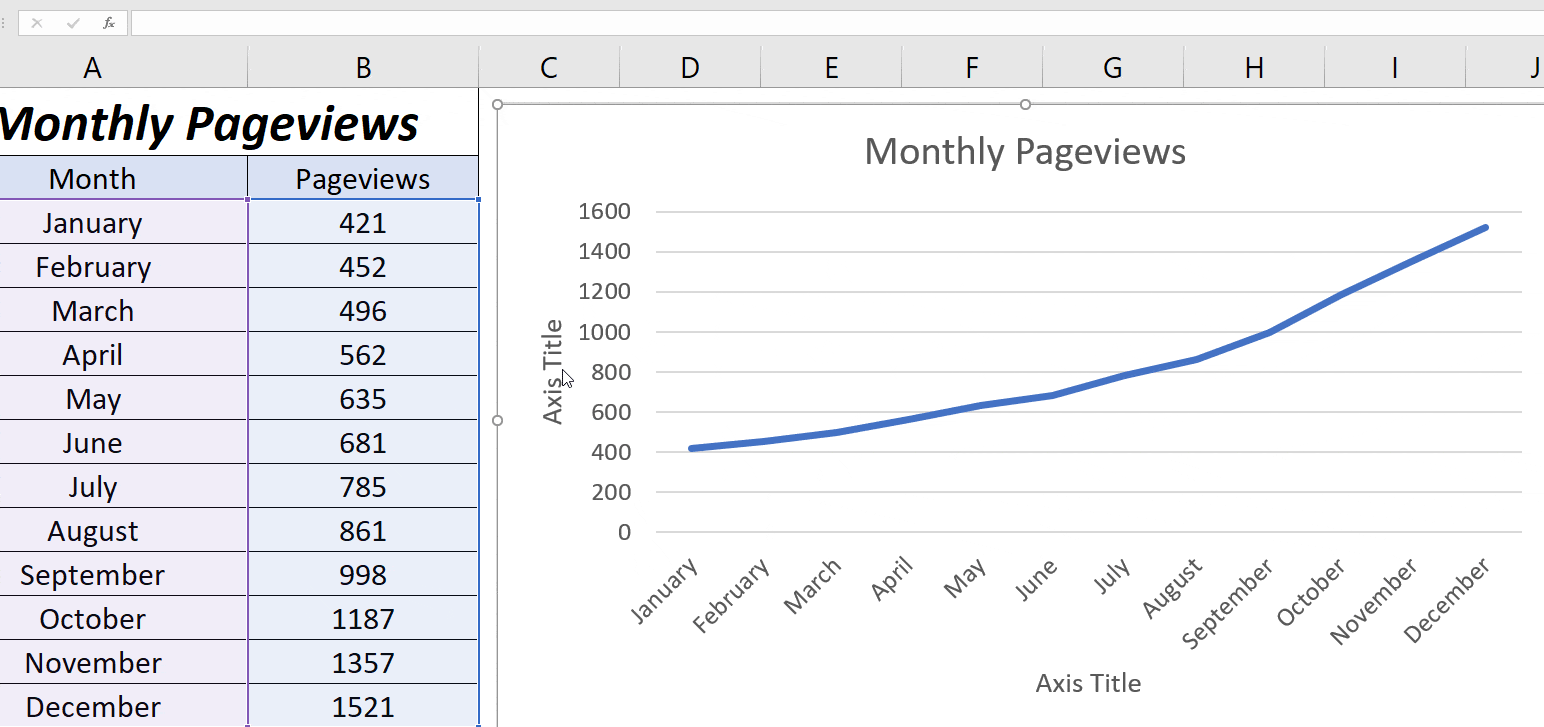Screen dimensions: 1544x727
Task: Click the Cancel X in the formula bar
Action: (x=37, y=23)
